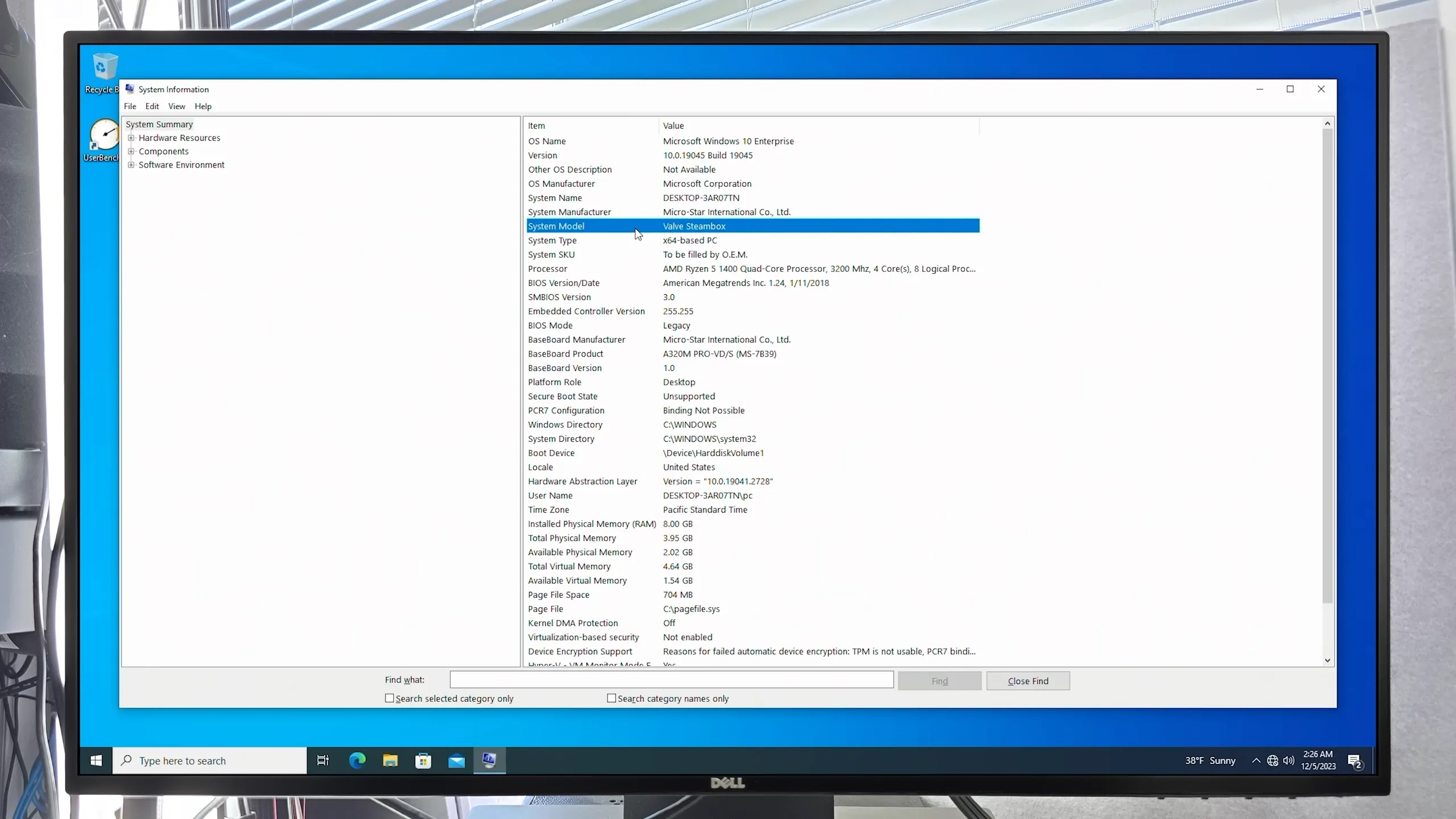The height and width of the screenshot is (819, 1456).
Task: Select the Page File Space row
Action: tap(753, 595)
